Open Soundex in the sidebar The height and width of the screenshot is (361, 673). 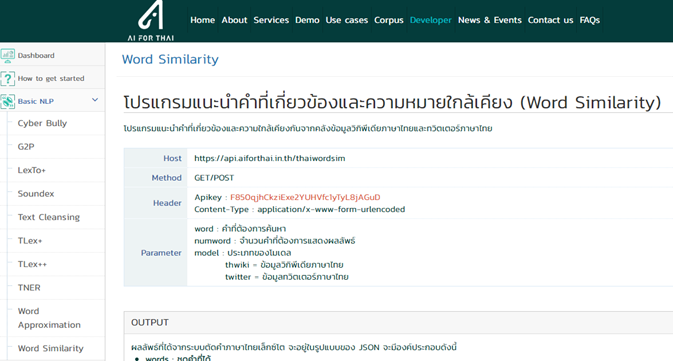click(x=36, y=194)
